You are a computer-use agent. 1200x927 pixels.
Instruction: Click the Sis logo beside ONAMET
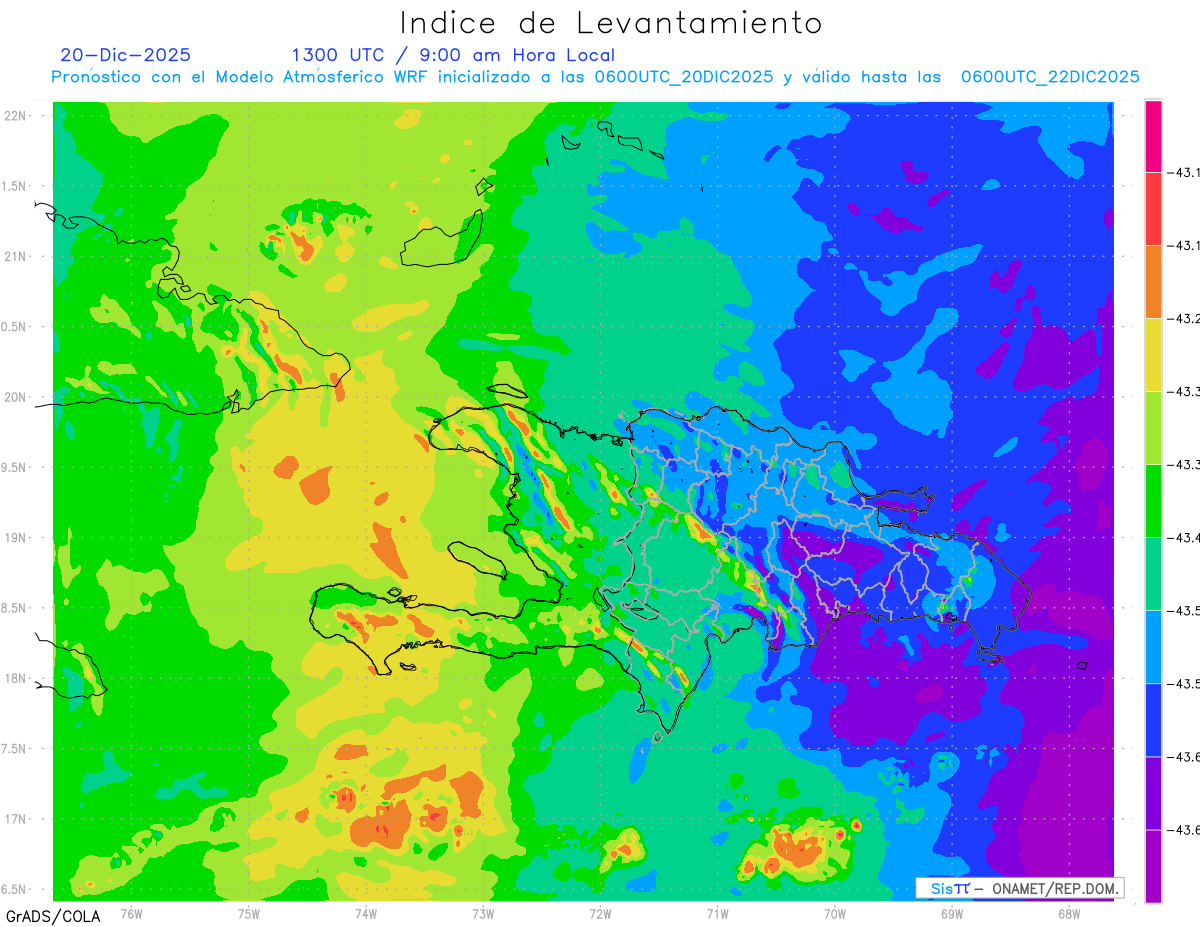pyautogui.click(x=950, y=888)
